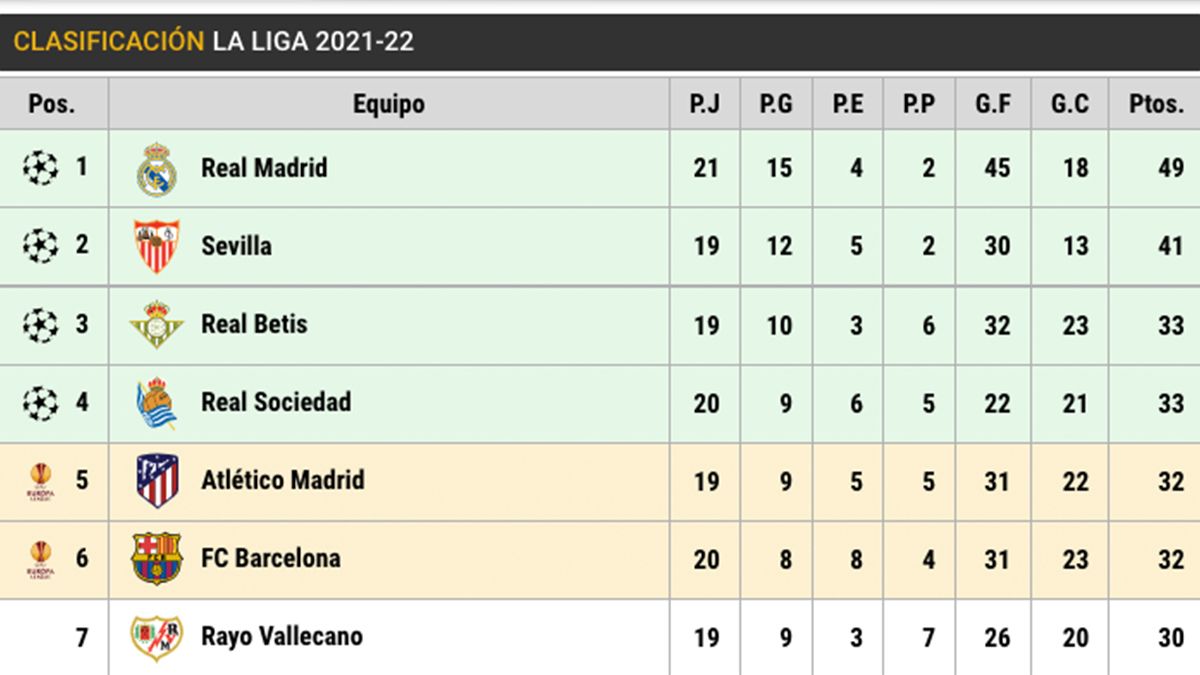Click Europa League icon beside position 5
The image size is (1200, 675).
pyautogui.click(x=40, y=480)
